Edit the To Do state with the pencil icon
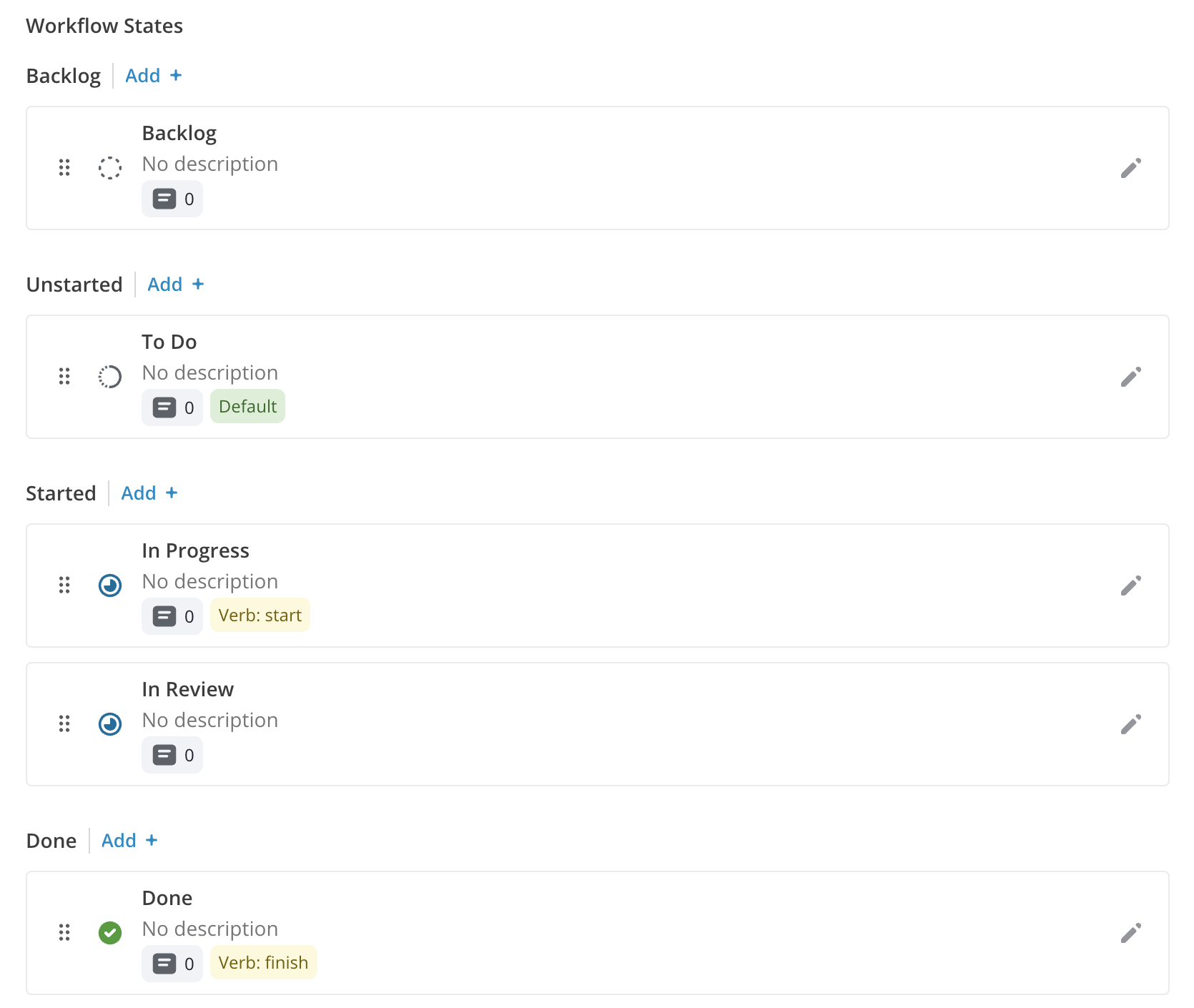The height and width of the screenshot is (1008, 1194). tap(1131, 377)
